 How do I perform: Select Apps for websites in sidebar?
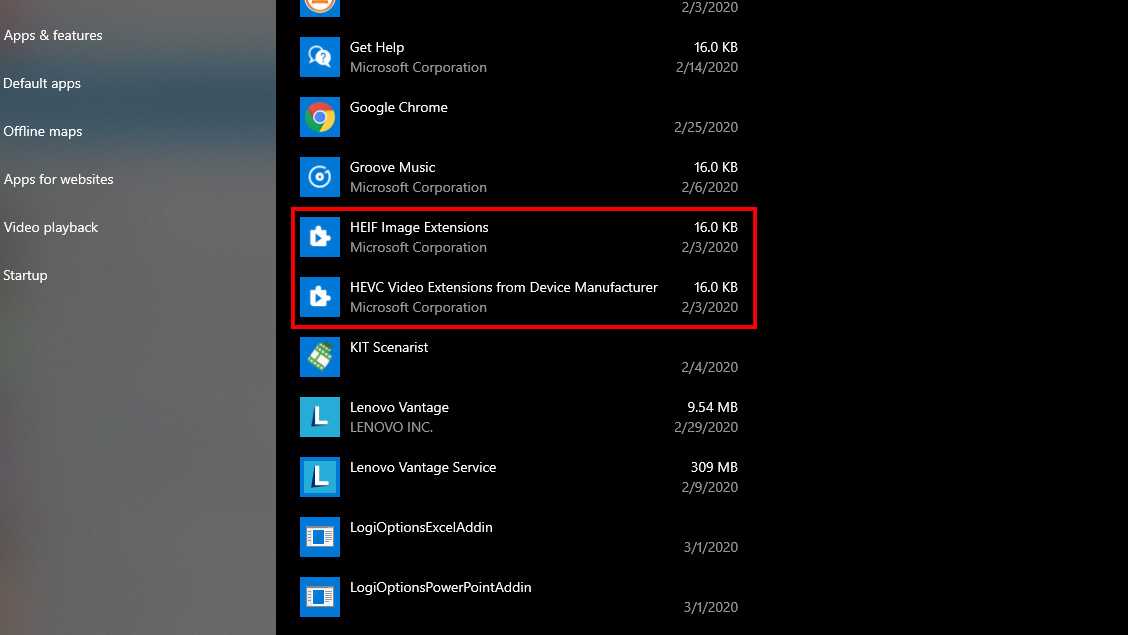pos(59,179)
